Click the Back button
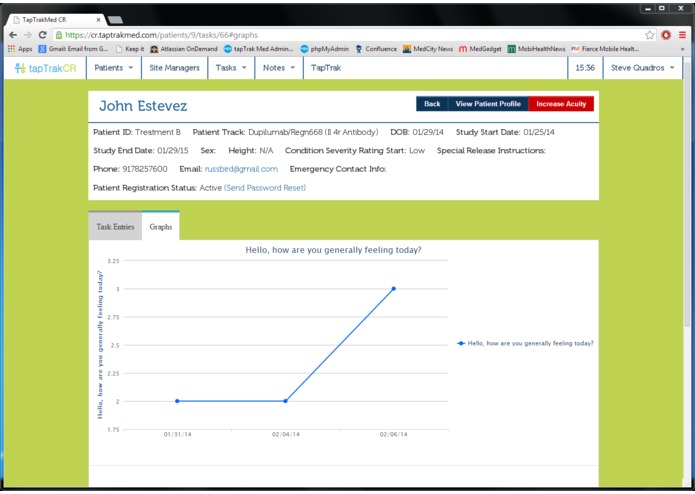Viewport: 695px width, 494px height. (432, 104)
